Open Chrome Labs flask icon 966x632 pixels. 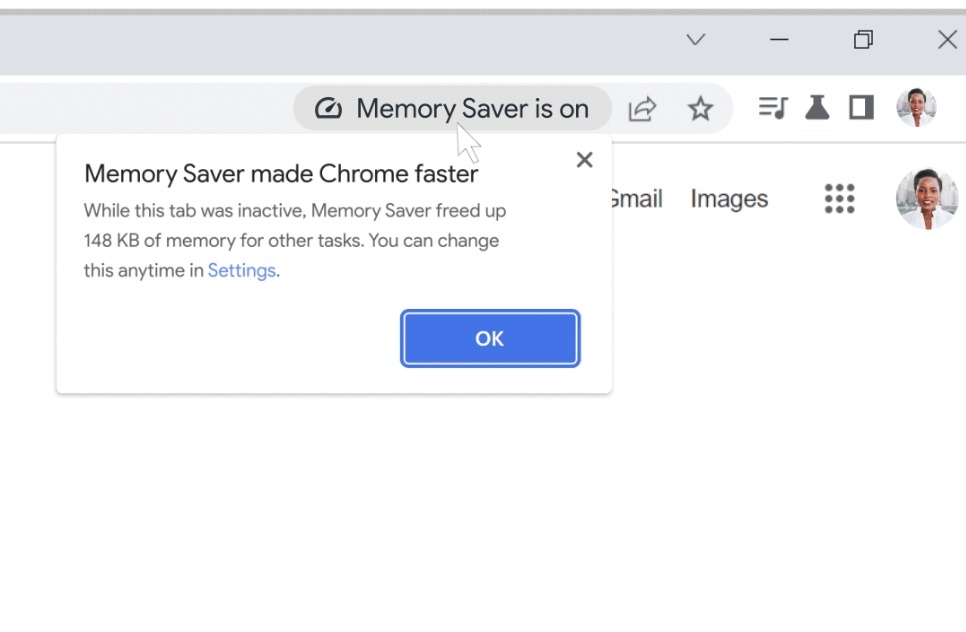tap(817, 107)
